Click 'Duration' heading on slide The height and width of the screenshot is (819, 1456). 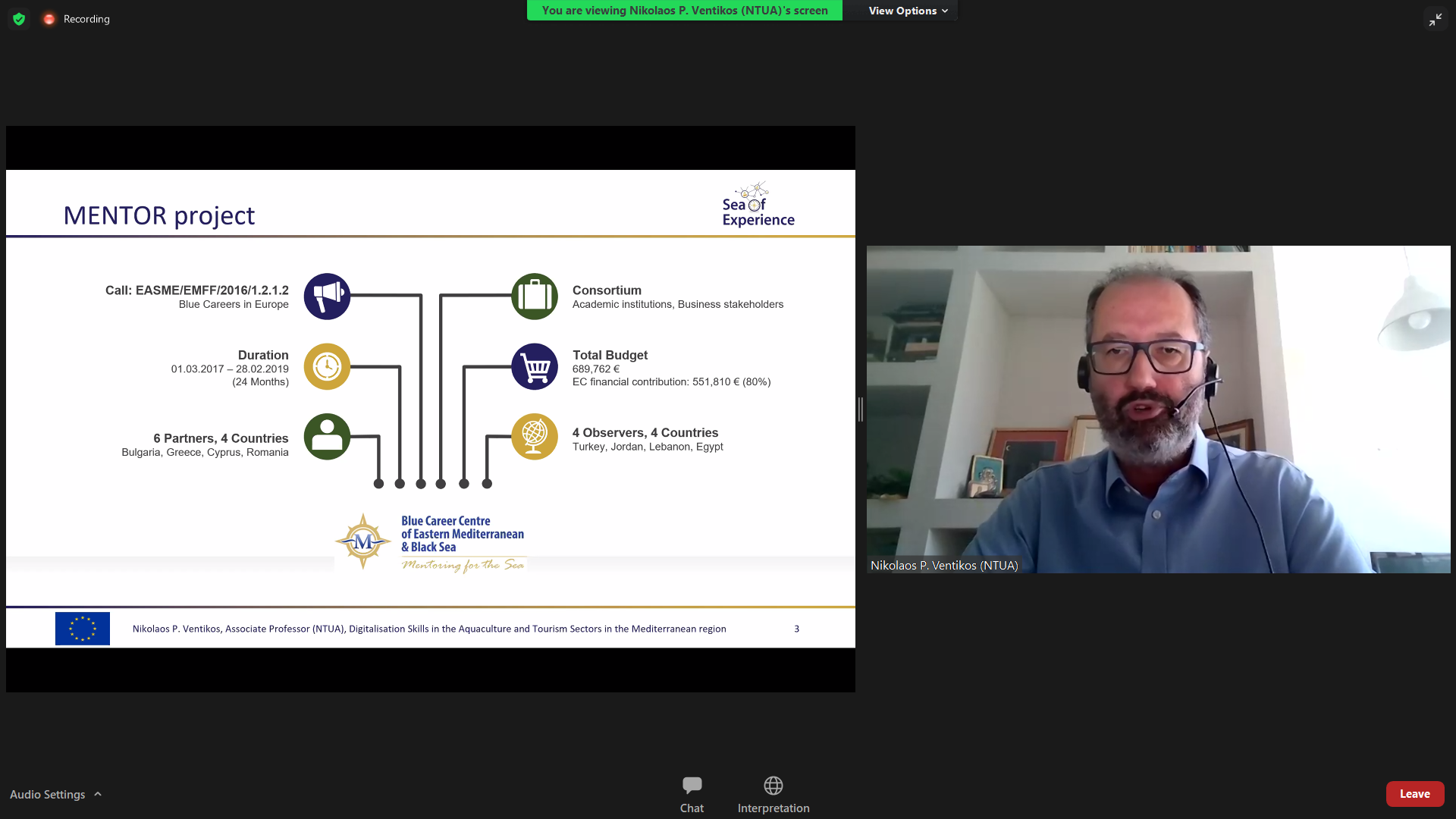pos(263,355)
